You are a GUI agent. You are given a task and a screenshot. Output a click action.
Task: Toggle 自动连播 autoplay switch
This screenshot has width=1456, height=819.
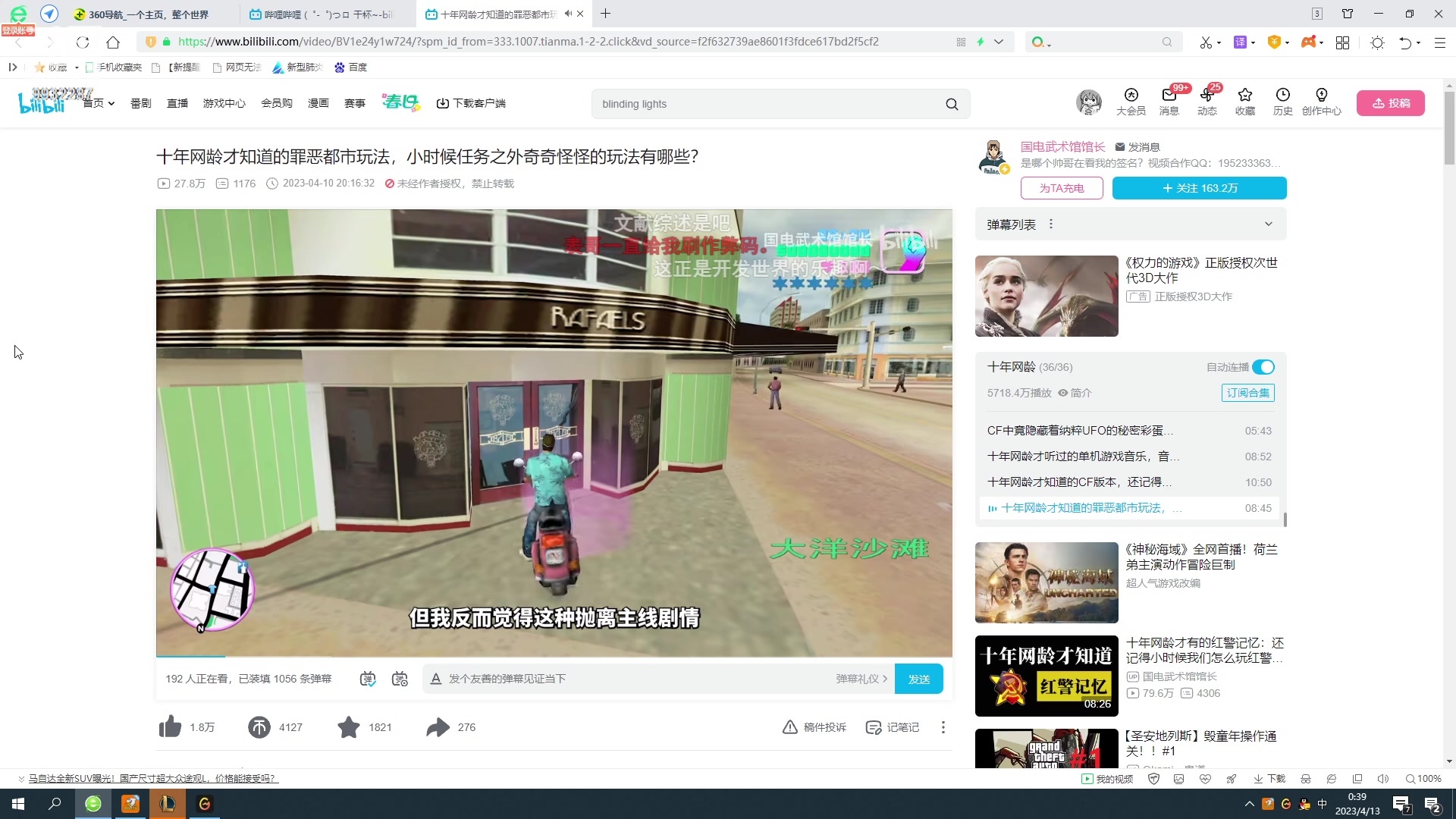(x=1263, y=366)
